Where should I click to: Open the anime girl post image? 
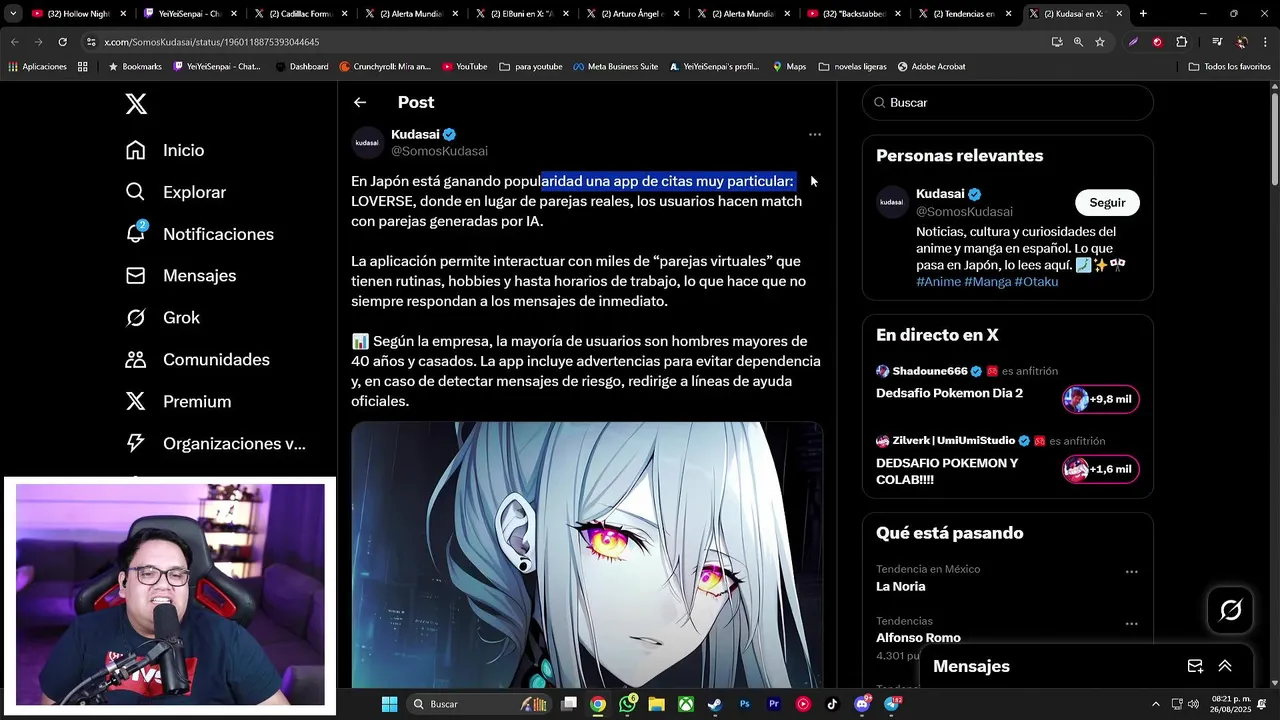[x=587, y=555]
